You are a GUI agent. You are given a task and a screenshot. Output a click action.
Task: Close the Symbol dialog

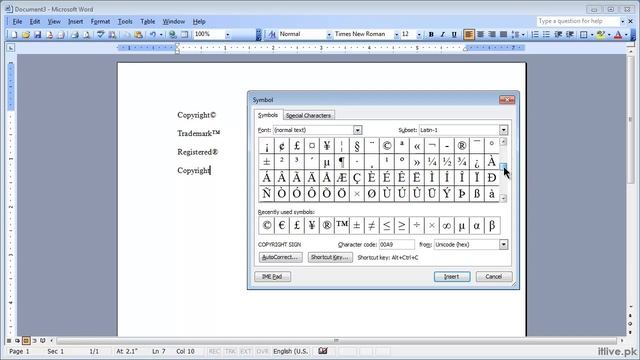[x=507, y=100]
